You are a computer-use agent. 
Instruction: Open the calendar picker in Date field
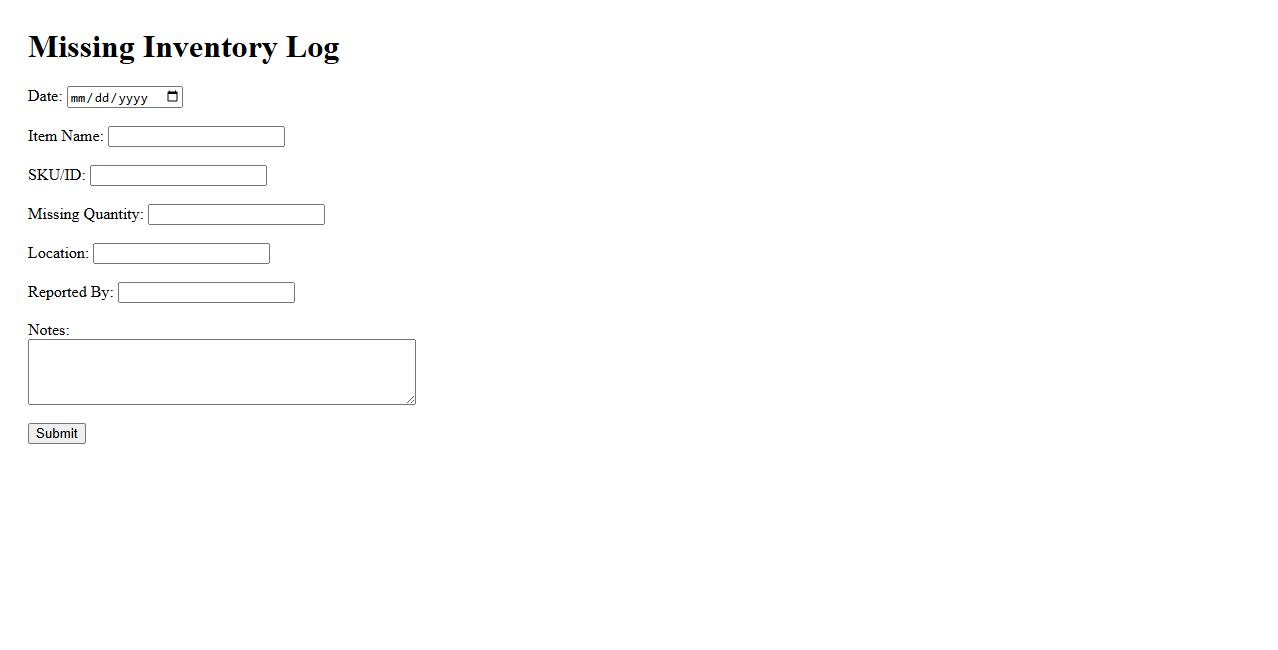tap(173, 97)
